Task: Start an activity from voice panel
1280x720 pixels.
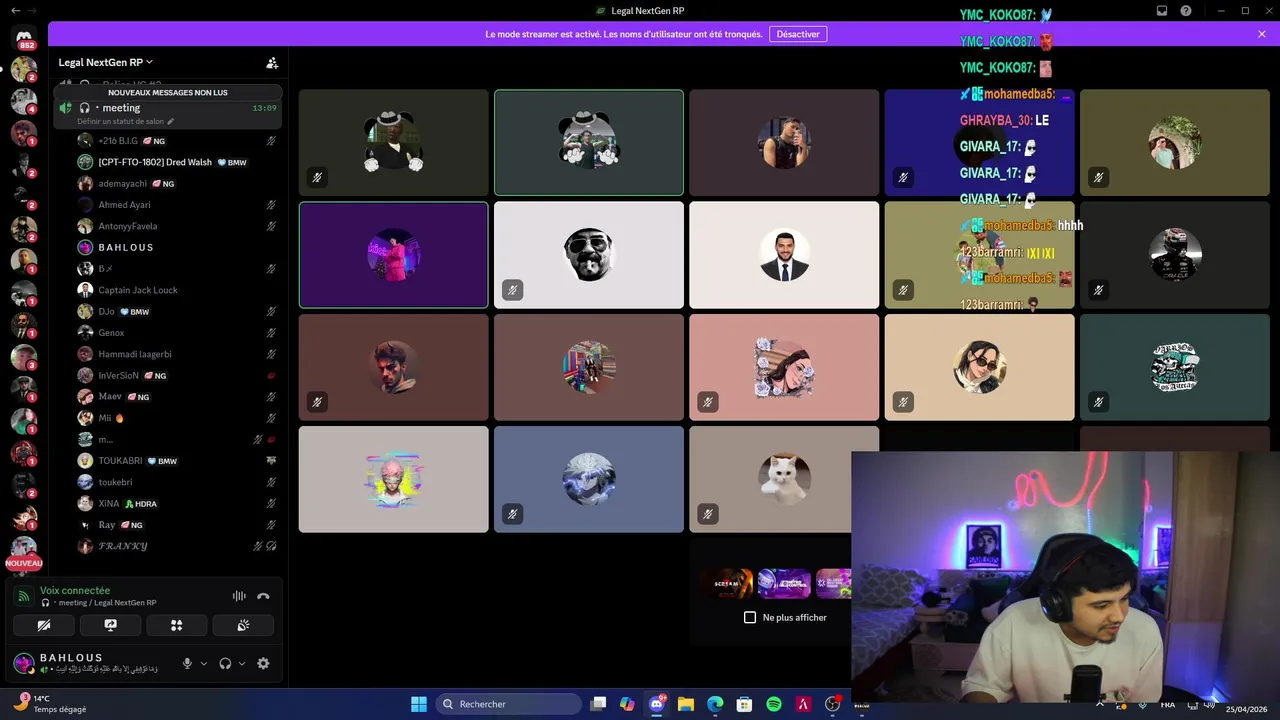Action: 177,625
